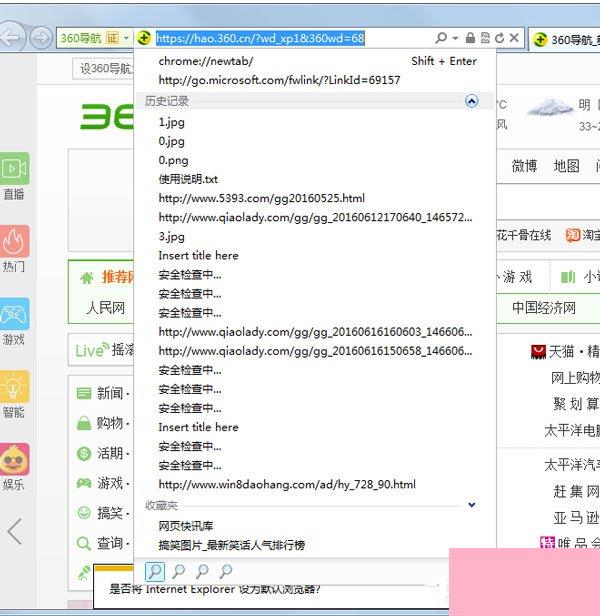Switch to the 360导航 browser tab
Screen dimensions: 600x616
(x=564, y=39)
